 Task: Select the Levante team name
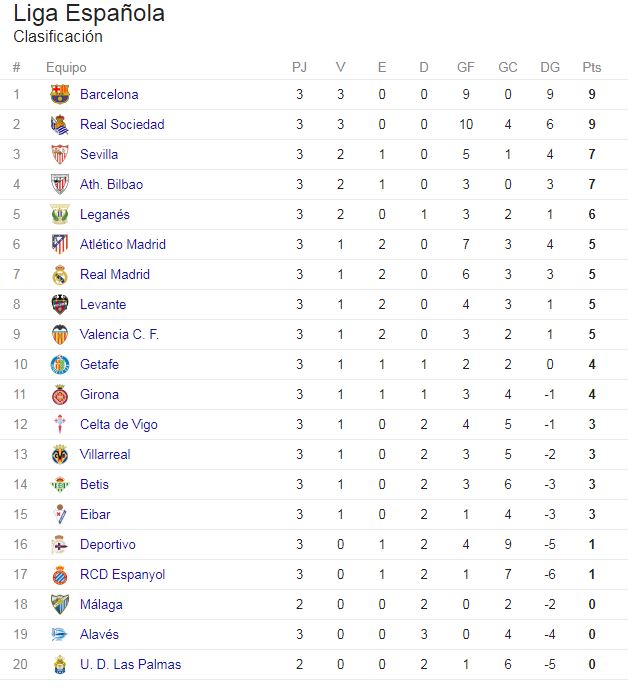coord(103,305)
